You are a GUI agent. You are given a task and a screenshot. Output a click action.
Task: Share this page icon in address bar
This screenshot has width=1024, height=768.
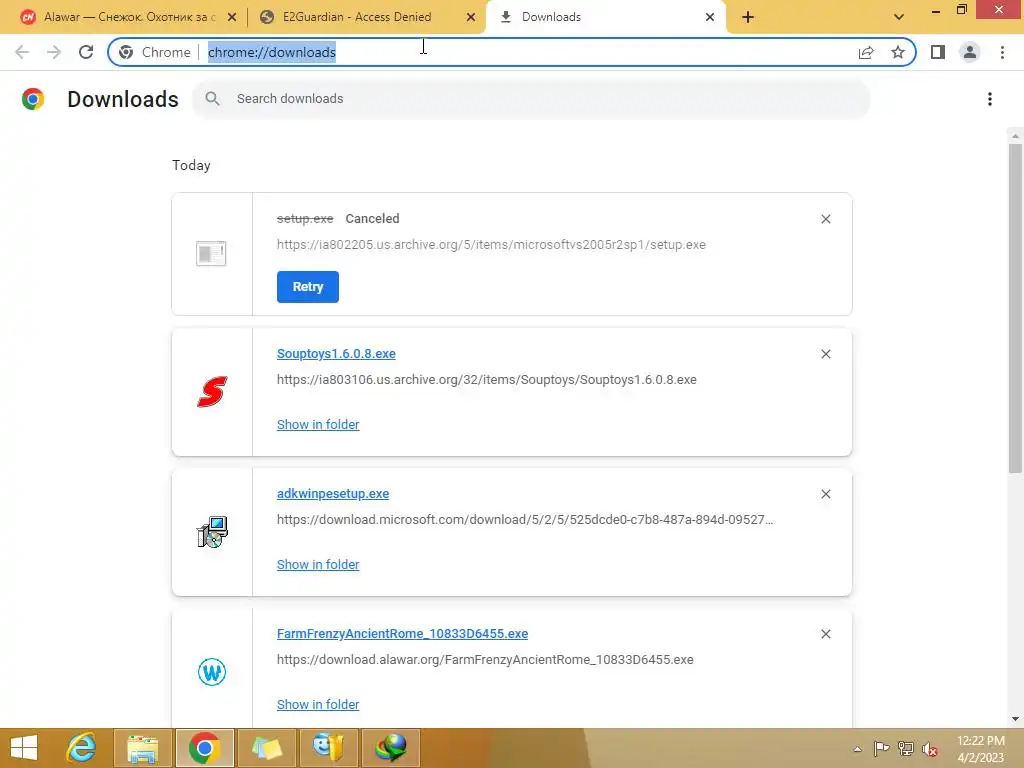[866, 52]
